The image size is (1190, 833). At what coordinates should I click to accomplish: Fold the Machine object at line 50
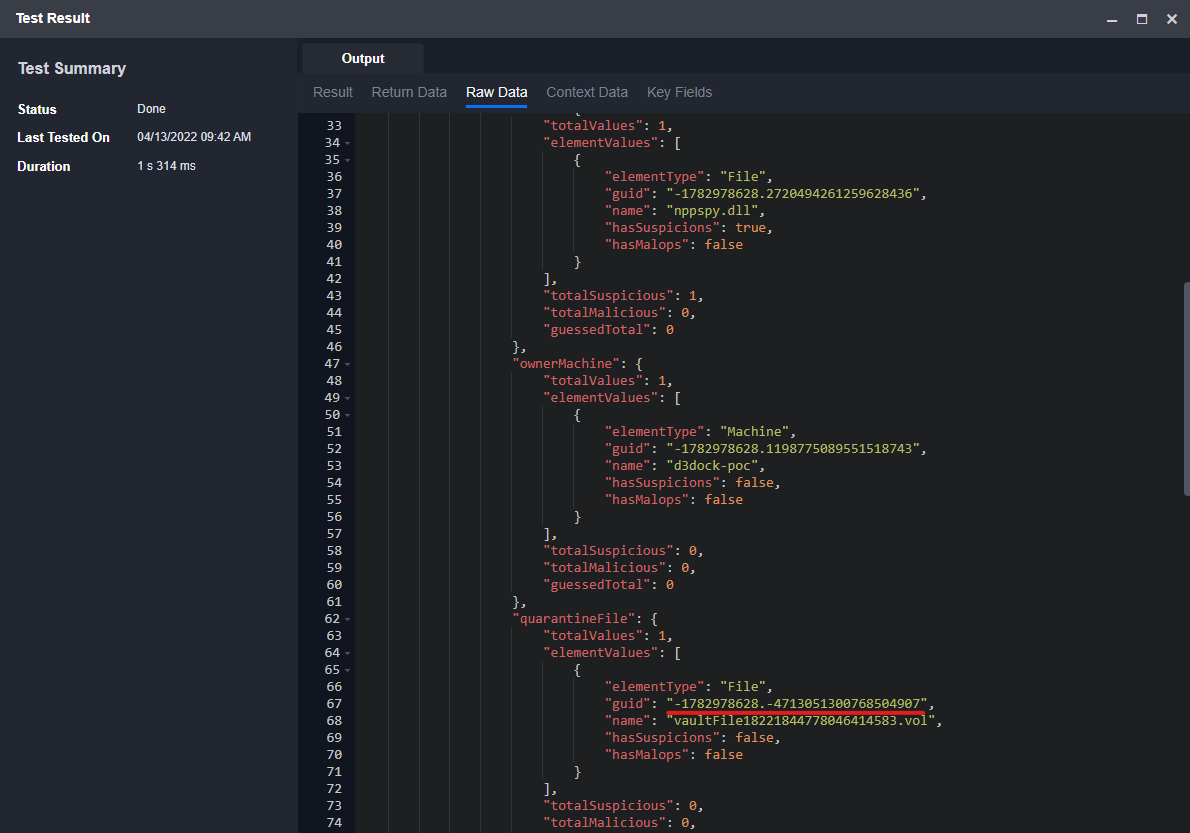[x=347, y=415]
